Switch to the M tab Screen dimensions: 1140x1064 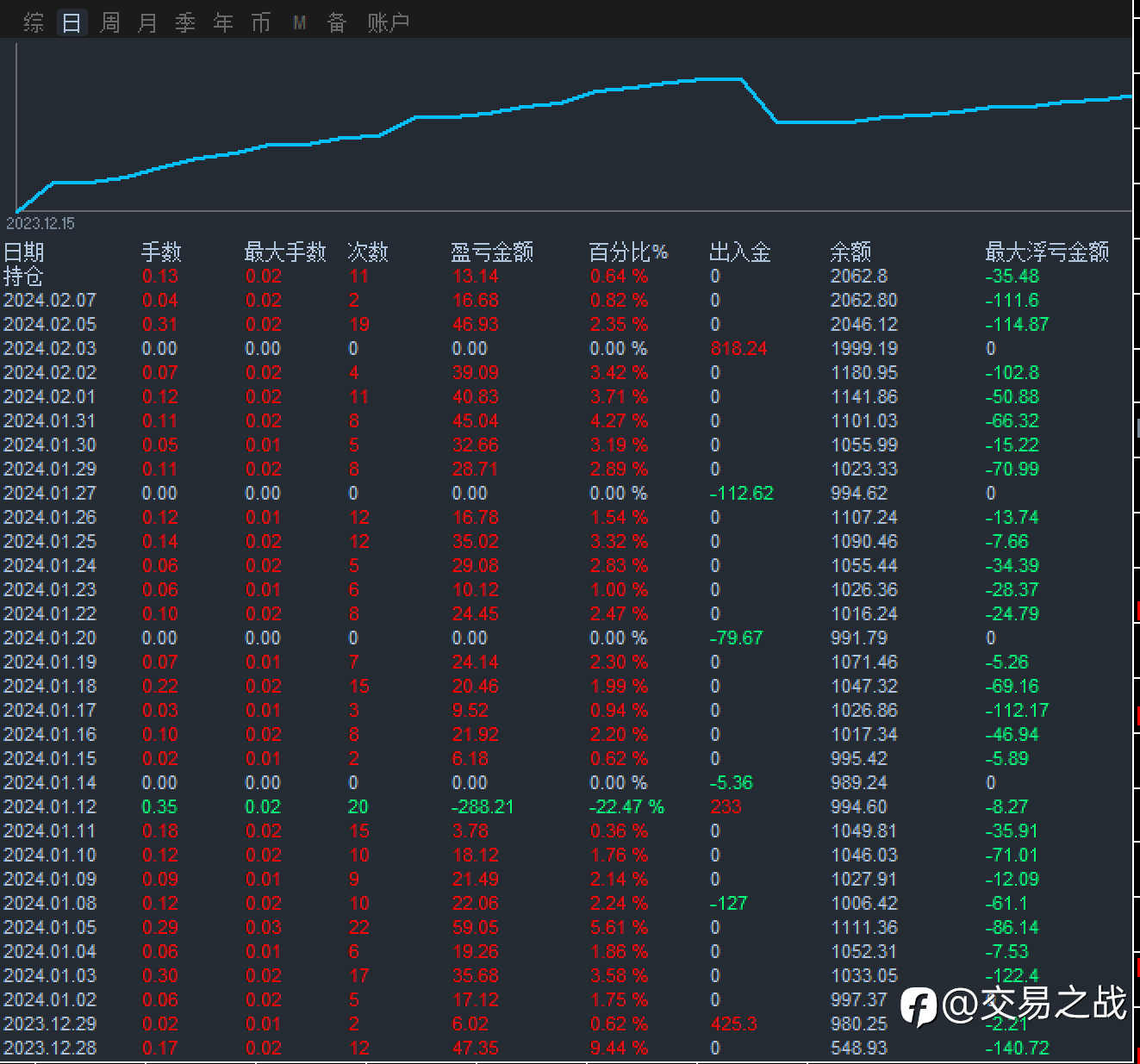click(299, 22)
